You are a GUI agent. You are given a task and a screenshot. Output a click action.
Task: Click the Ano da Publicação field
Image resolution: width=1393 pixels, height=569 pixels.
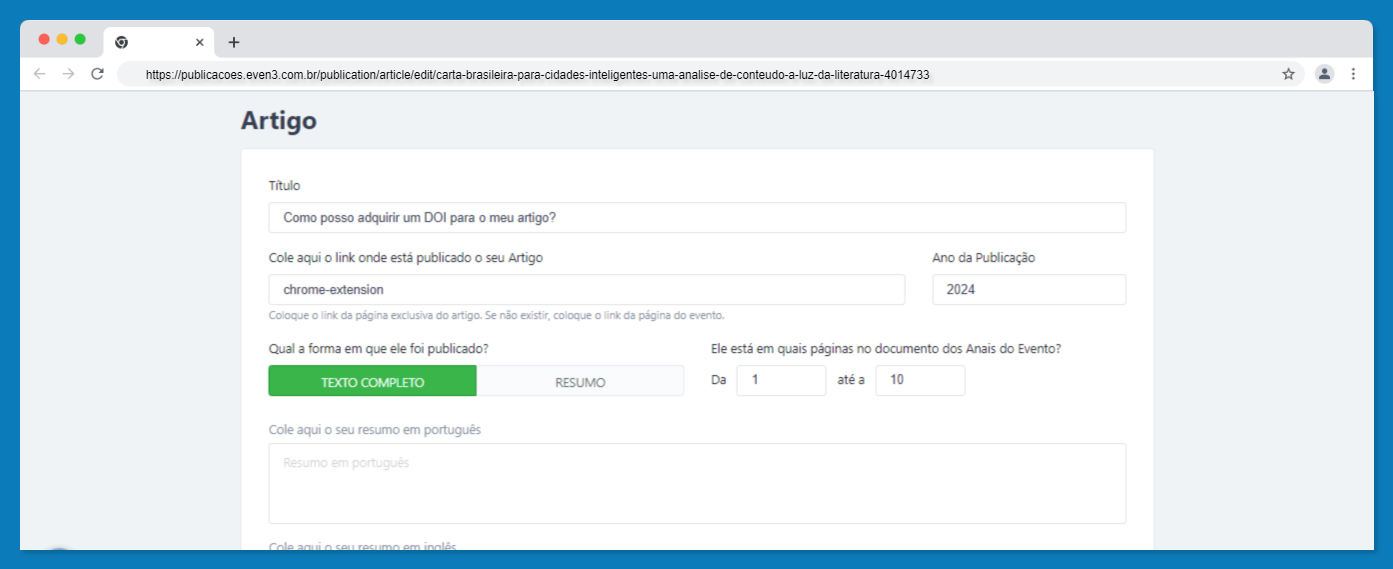coord(1029,290)
